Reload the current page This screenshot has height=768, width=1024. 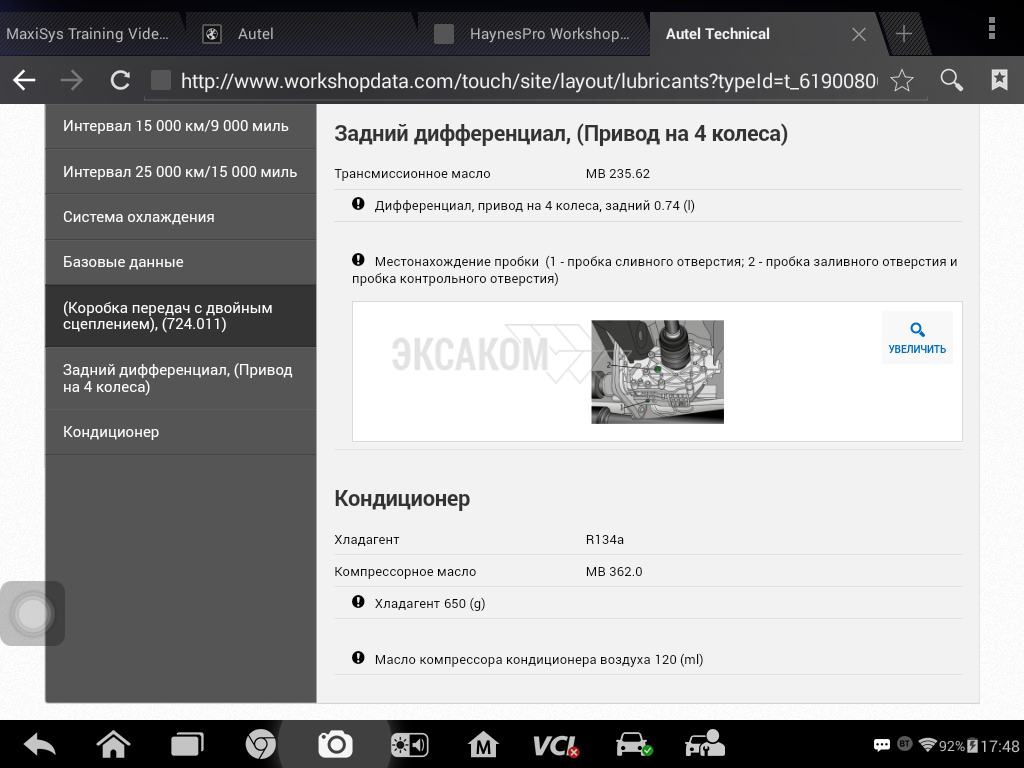coord(120,81)
